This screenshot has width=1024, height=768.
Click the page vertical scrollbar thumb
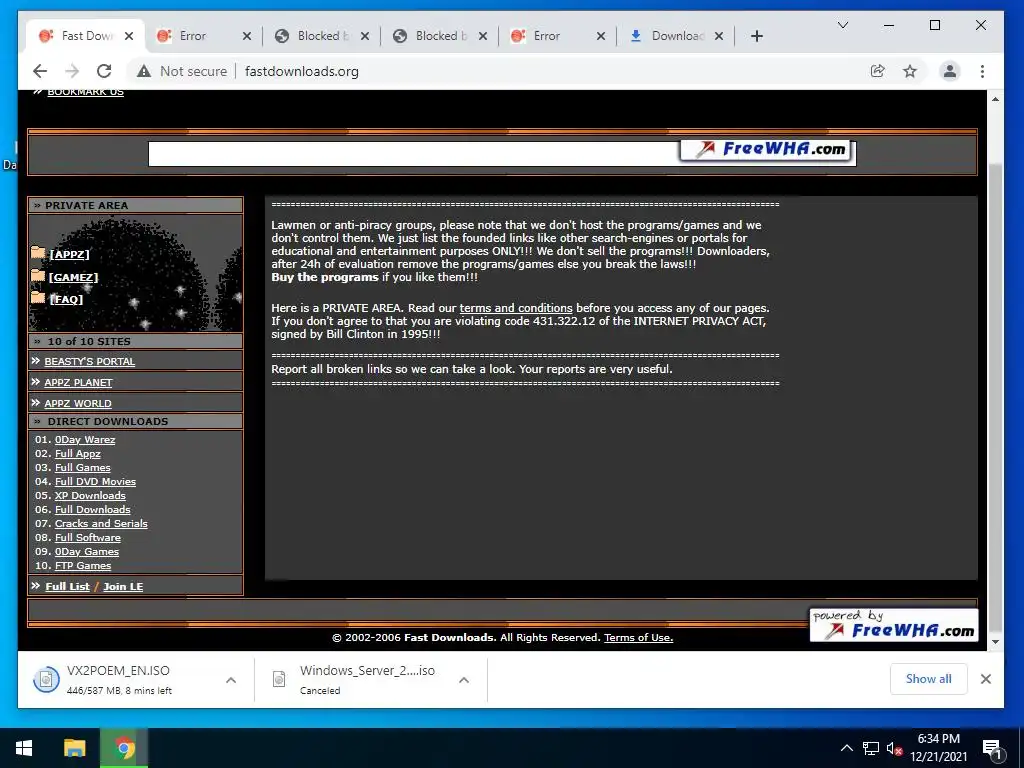pyautogui.click(x=995, y=398)
